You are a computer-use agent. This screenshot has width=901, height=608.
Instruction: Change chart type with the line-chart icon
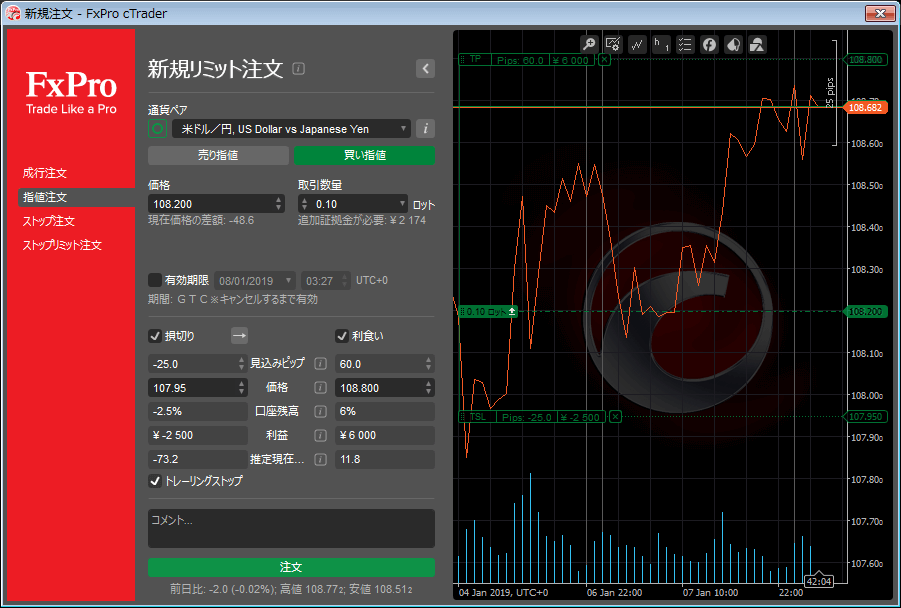637,44
